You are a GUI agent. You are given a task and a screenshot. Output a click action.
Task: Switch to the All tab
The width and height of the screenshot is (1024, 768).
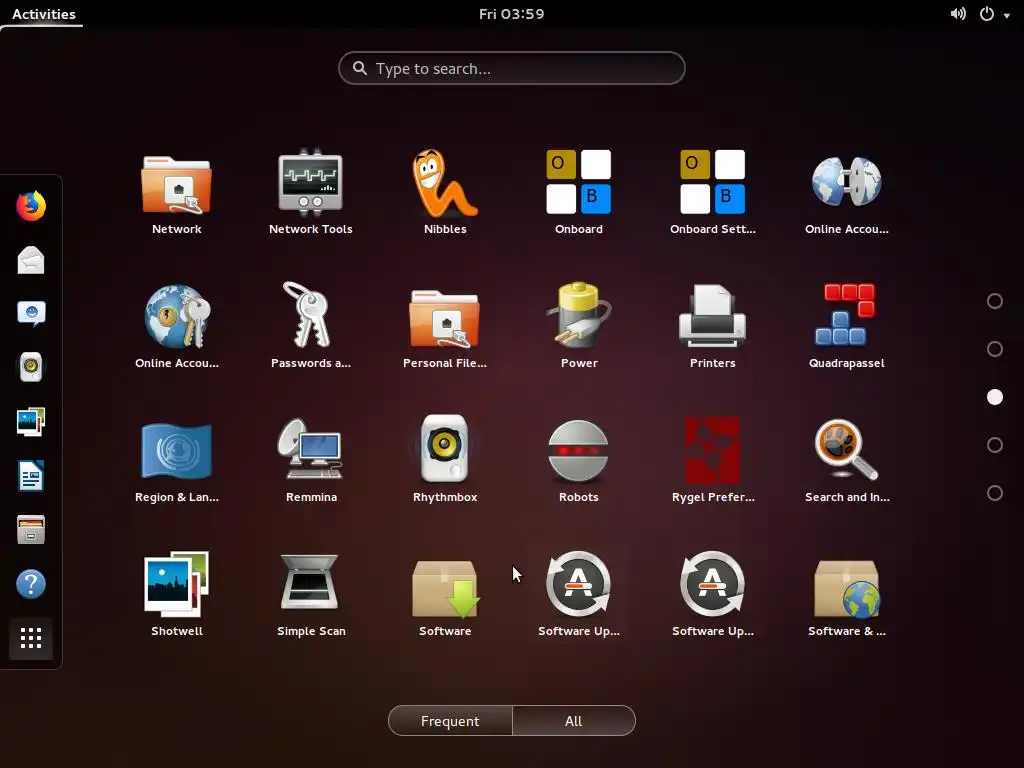573,721
